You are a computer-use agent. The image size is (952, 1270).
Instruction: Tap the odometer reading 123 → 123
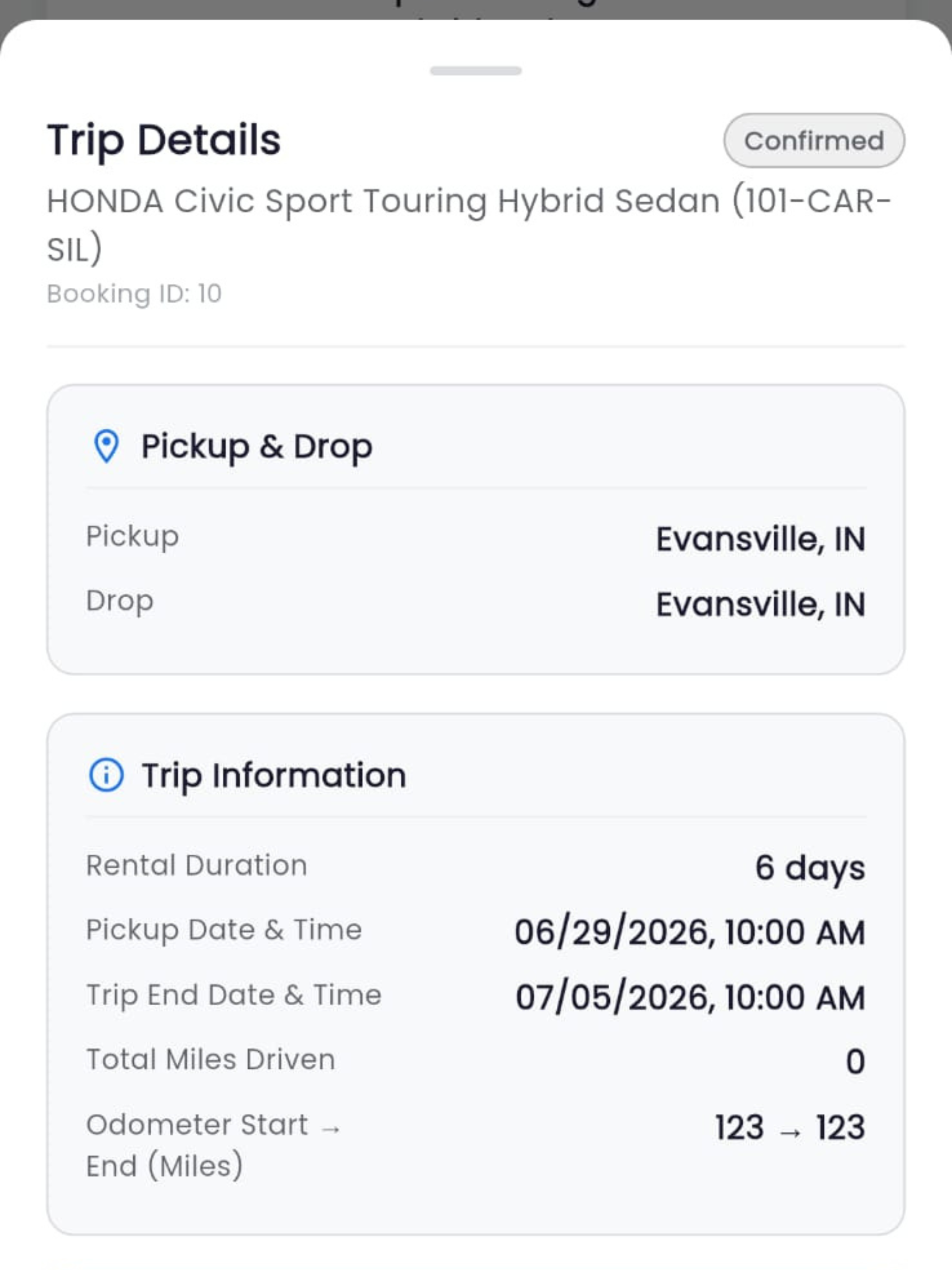tap(790, 1127)
